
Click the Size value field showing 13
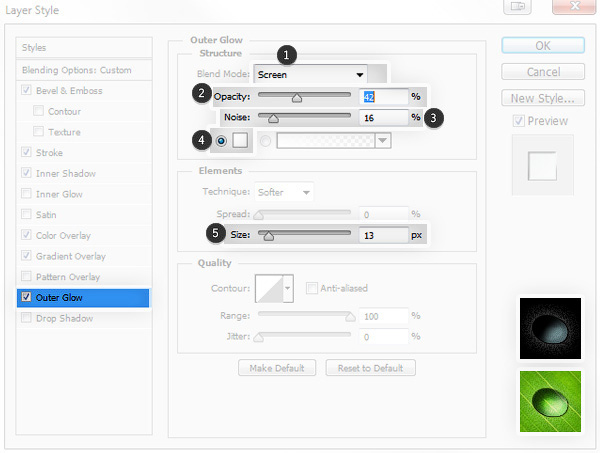click(x=384, y=235)
